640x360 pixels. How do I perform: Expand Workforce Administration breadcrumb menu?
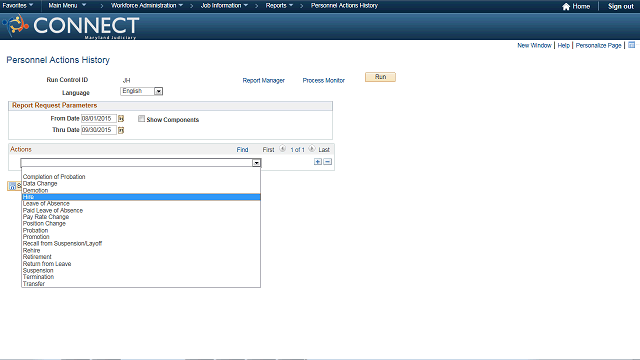tap(147, 6)
